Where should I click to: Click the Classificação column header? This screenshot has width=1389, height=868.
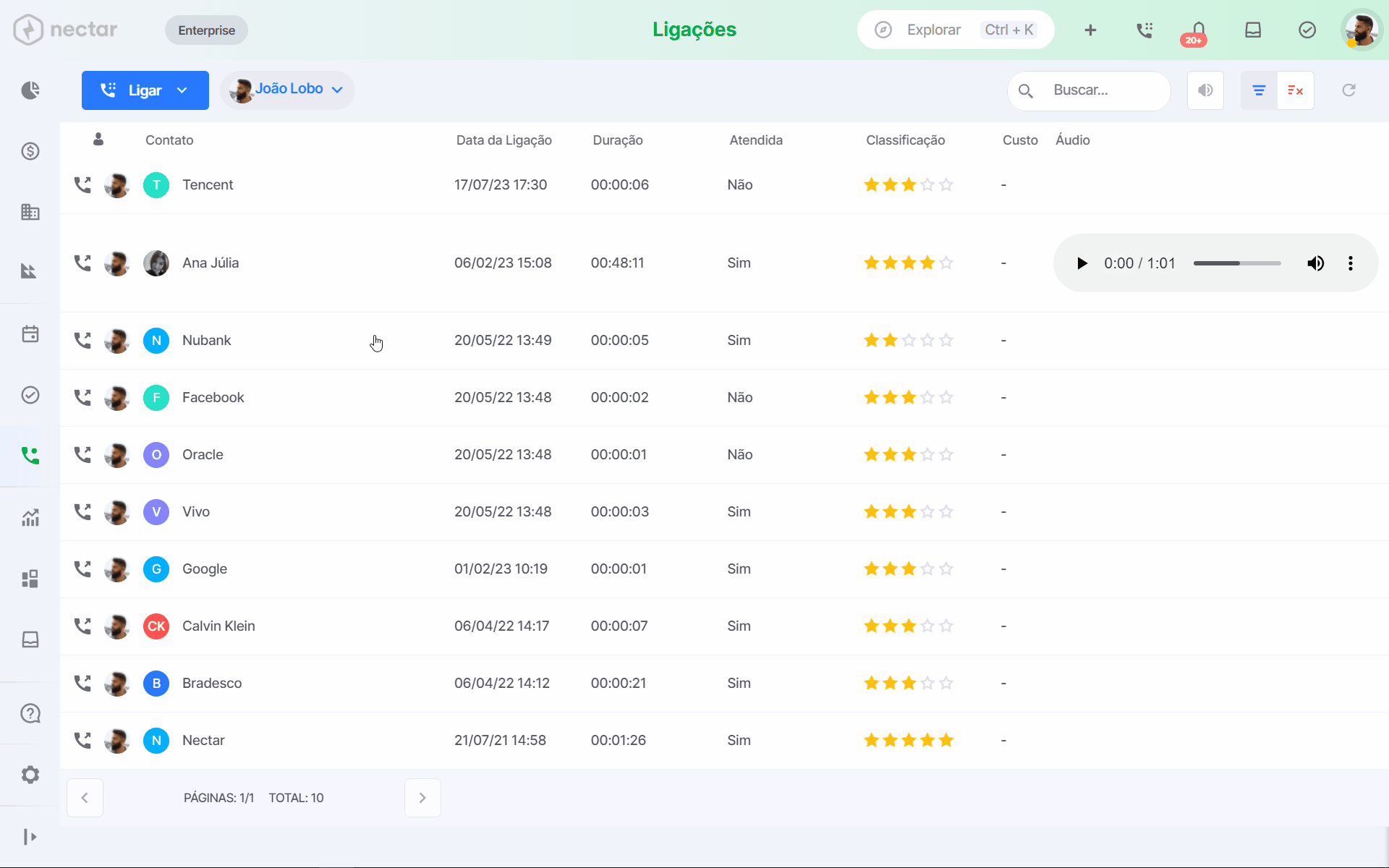click(905, 140)
